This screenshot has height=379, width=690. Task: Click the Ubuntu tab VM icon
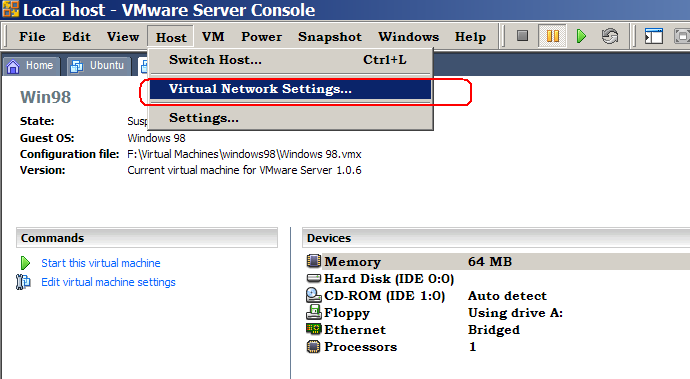pos(77,66)
